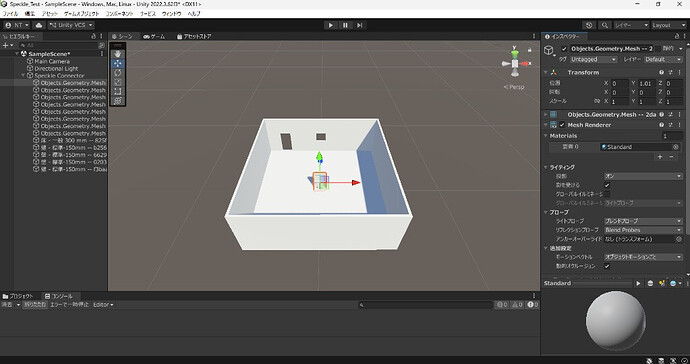
Task: Select the Rect tool in scene toolbar
Action: click(117, 91)
